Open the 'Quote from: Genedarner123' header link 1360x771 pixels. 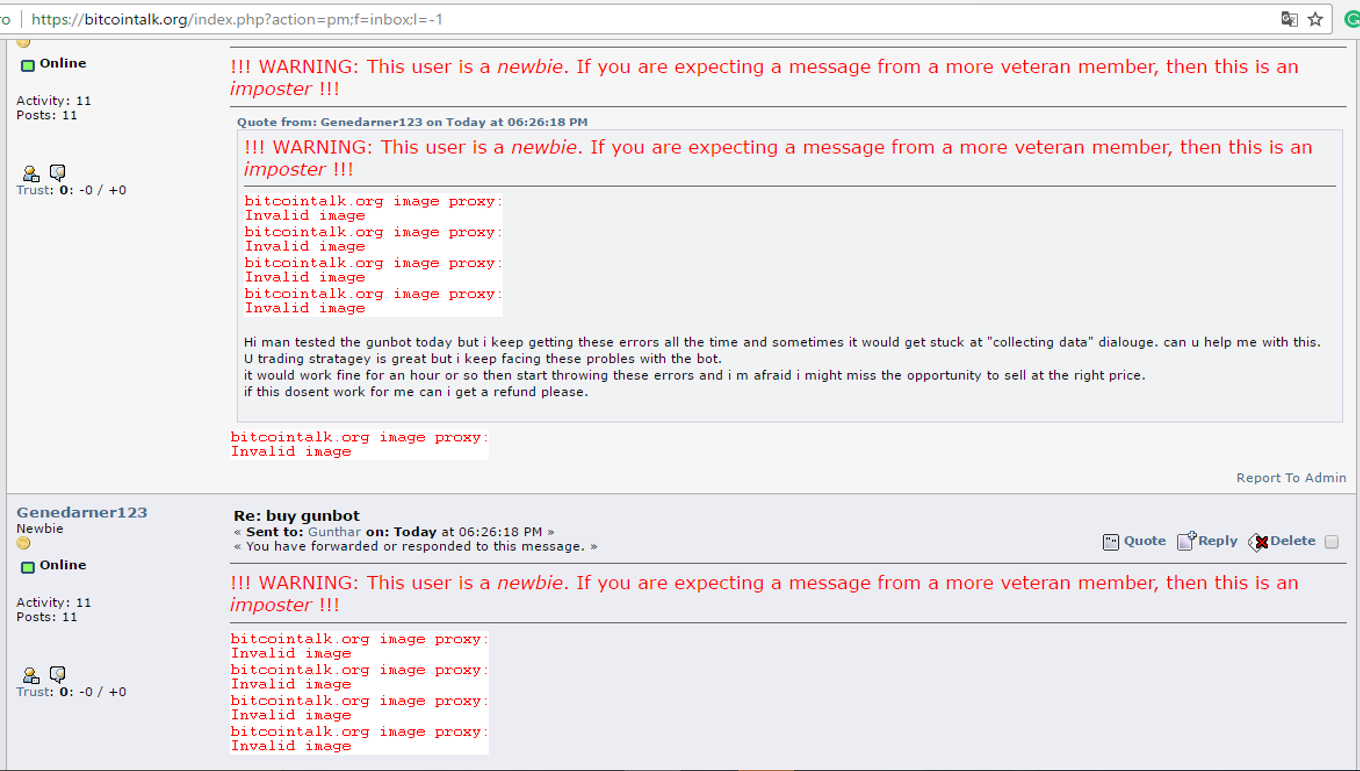pos(412,122)
